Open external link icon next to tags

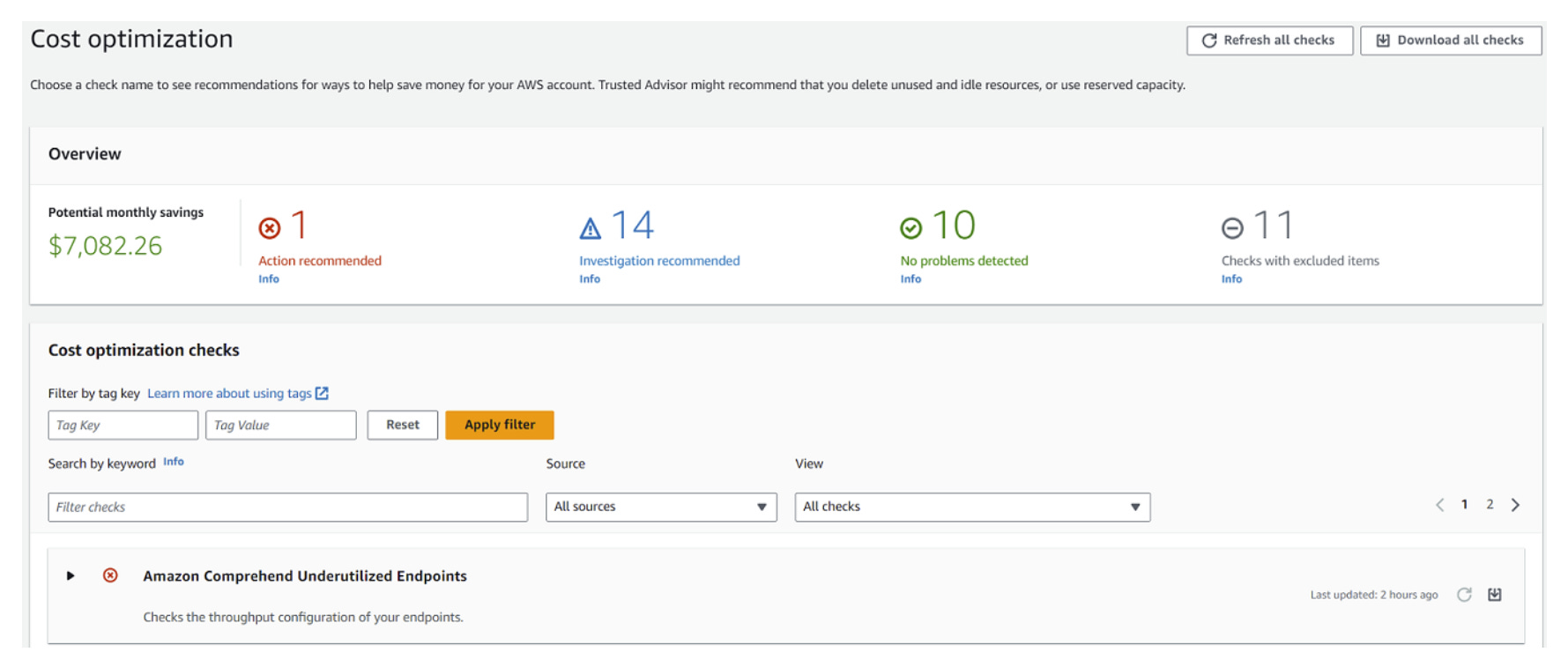tap(322, 393)
